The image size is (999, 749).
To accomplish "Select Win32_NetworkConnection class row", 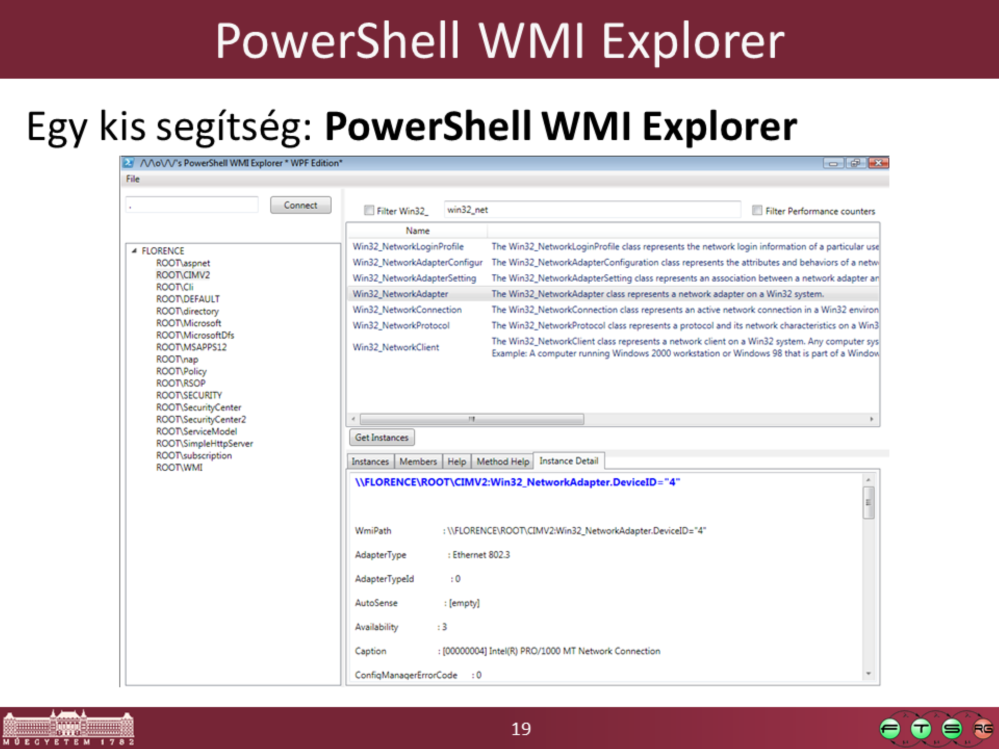I will (614, 310).
